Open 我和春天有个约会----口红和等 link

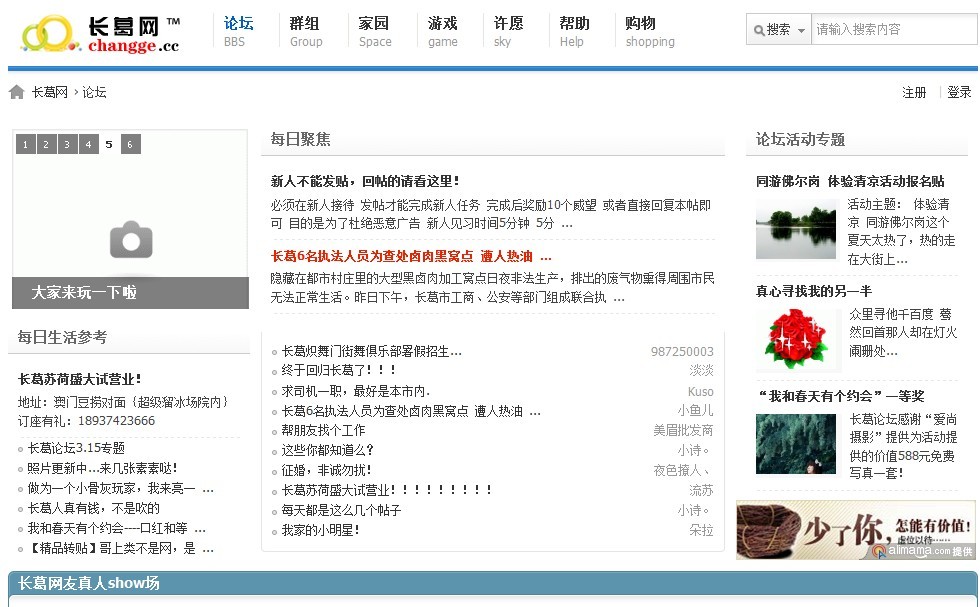click(117, 528)
